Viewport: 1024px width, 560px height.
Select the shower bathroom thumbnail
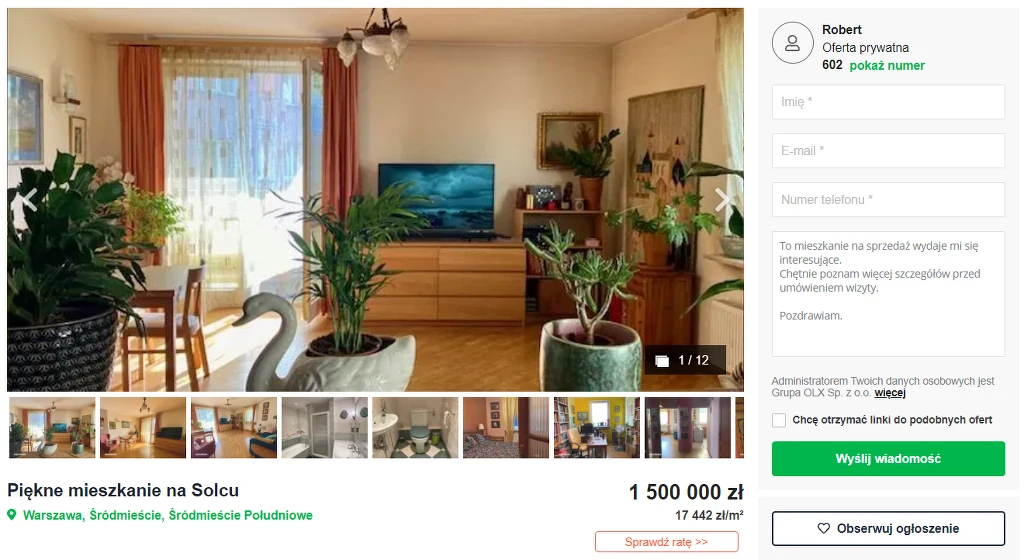click(x=325, y=428)
